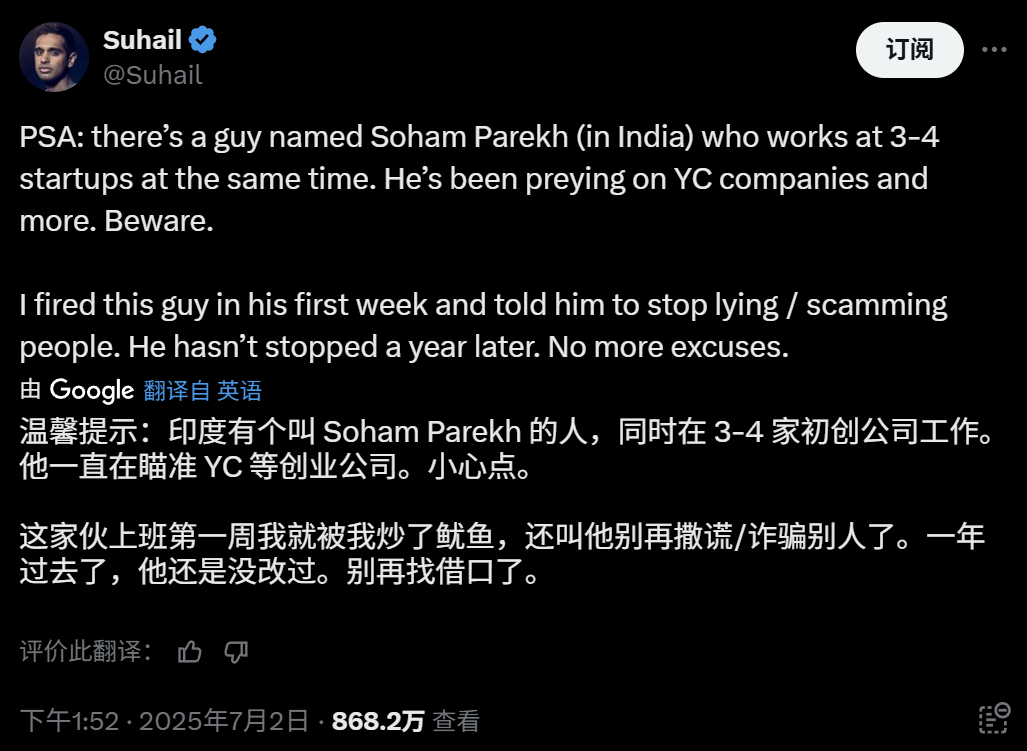
Task: Click the 2025年7月2日 date
Action: click(x=223, y=720)
